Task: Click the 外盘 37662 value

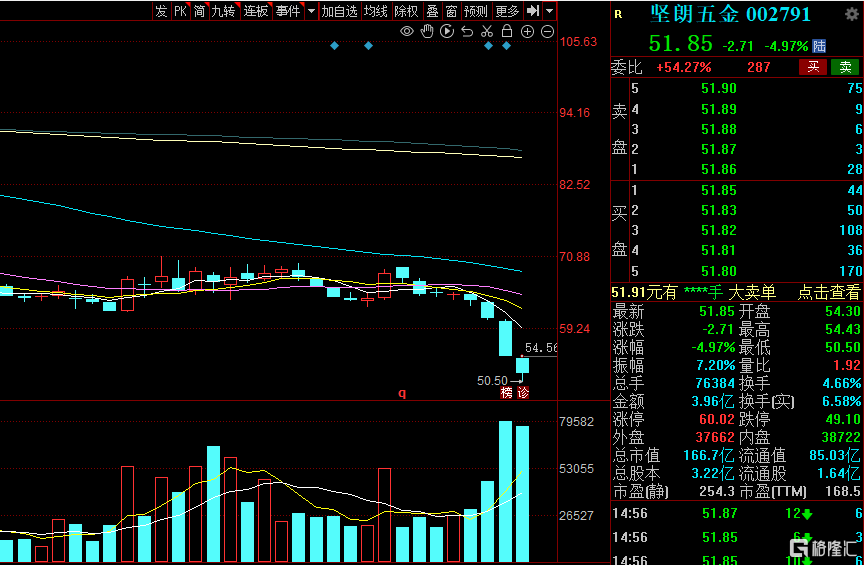Action: coord(713,438)
